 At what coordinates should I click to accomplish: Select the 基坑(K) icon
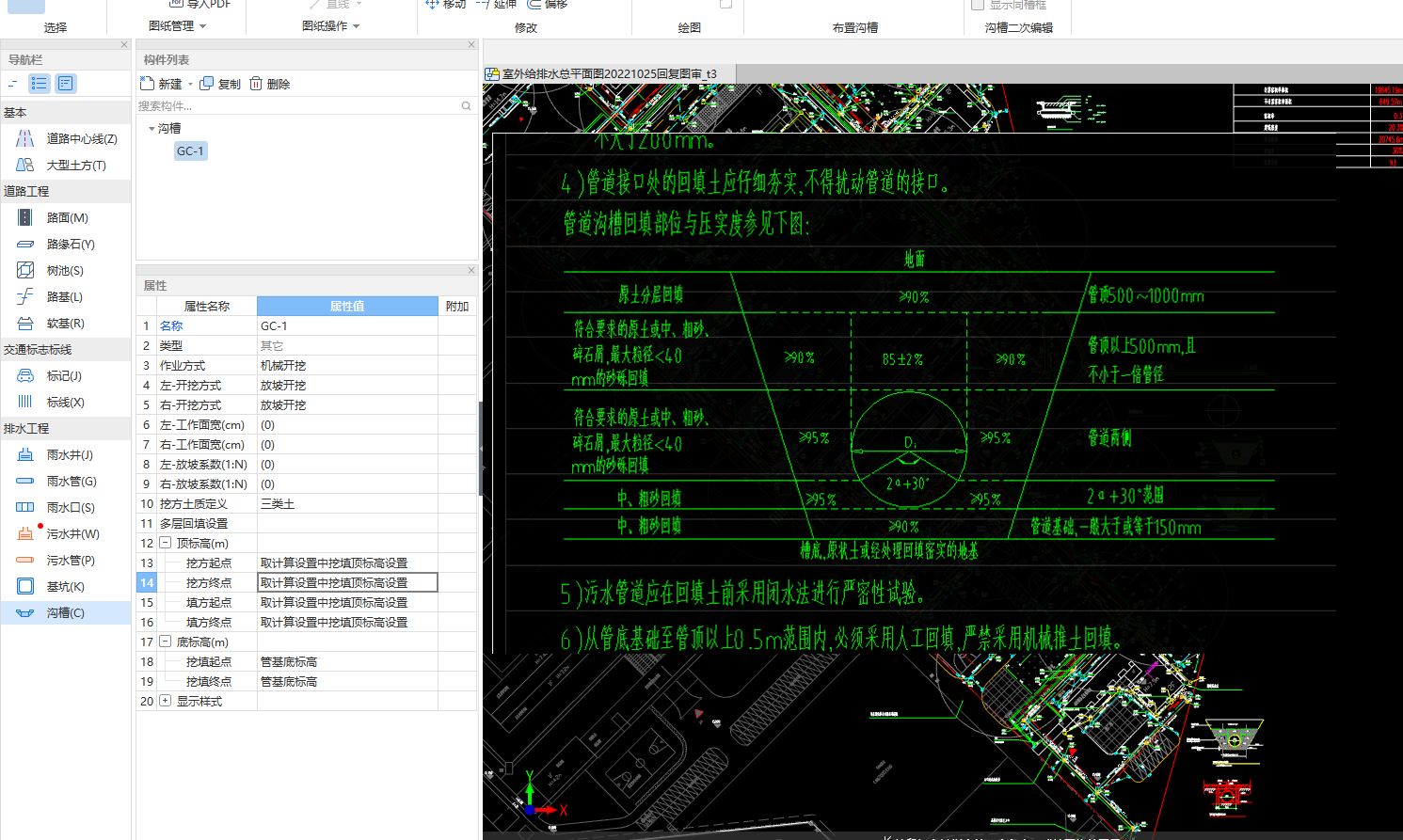[25, 586]
